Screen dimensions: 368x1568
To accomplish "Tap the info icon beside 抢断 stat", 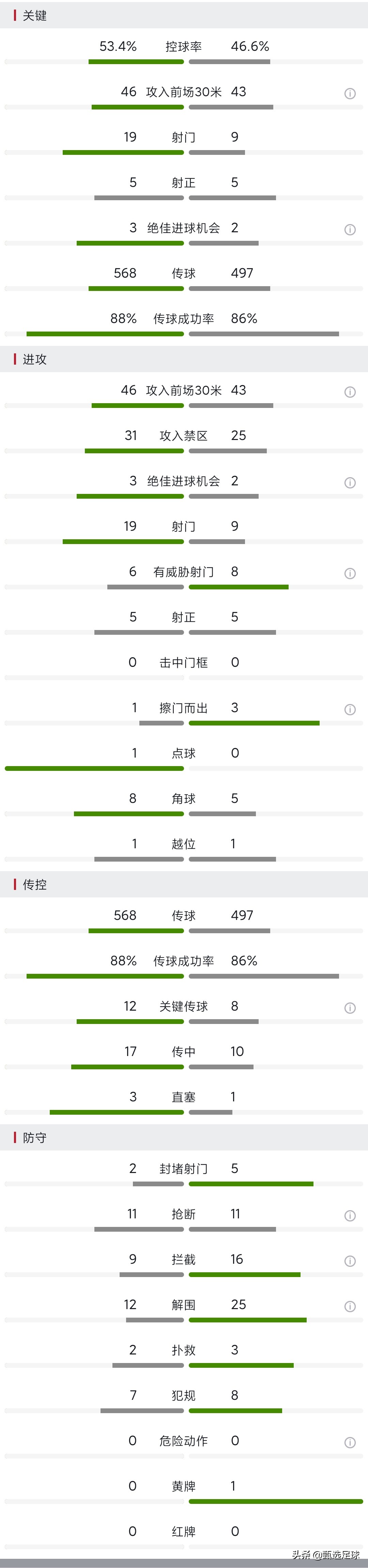I will (351, 1216).
